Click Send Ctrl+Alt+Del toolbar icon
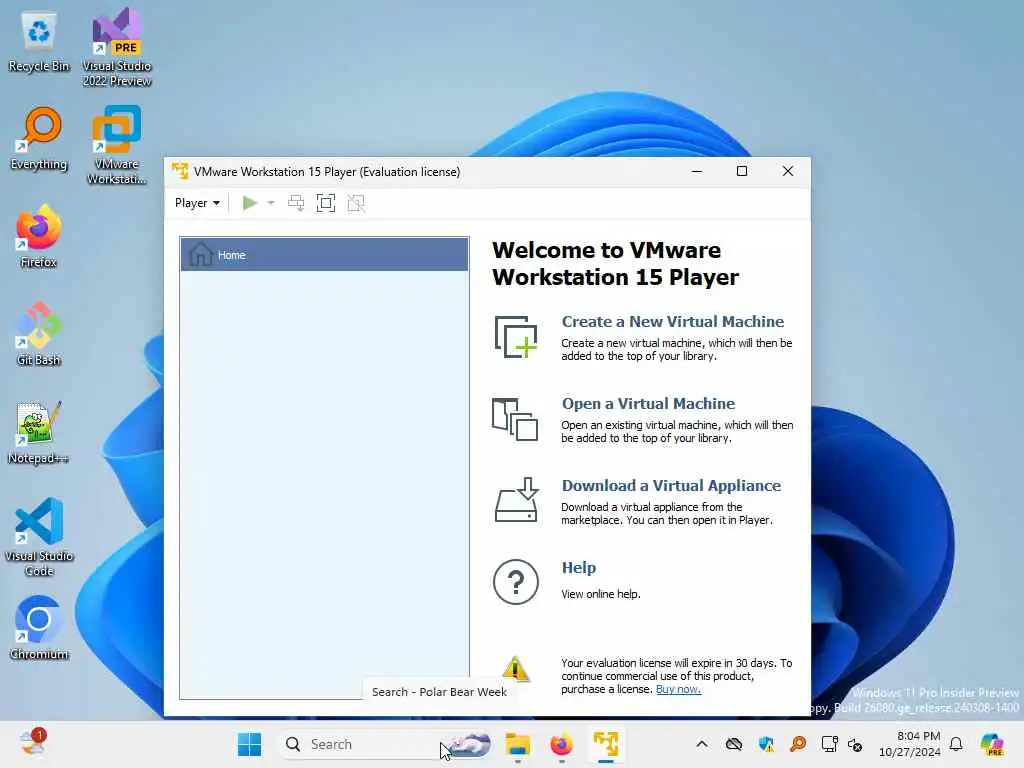The height and width of the screenshot is (768, 1024). click(x=296, y=203)
